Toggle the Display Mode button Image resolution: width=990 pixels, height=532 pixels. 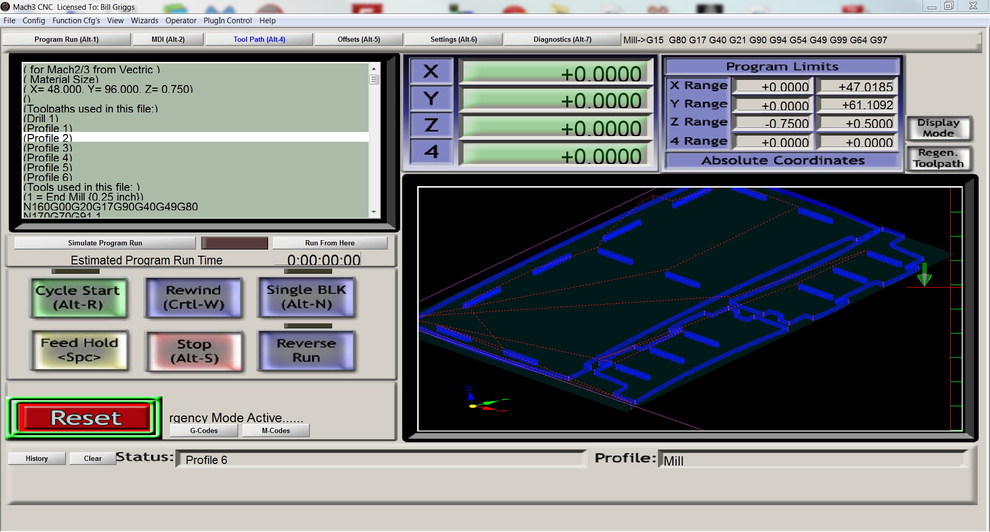pos(938,128)
